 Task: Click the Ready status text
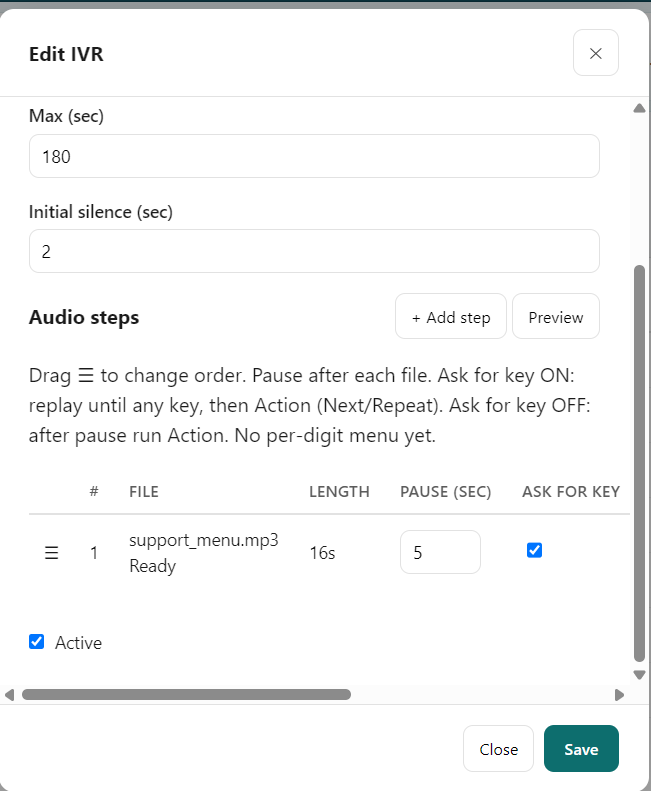pyautogui.click(x=152, y=566)
